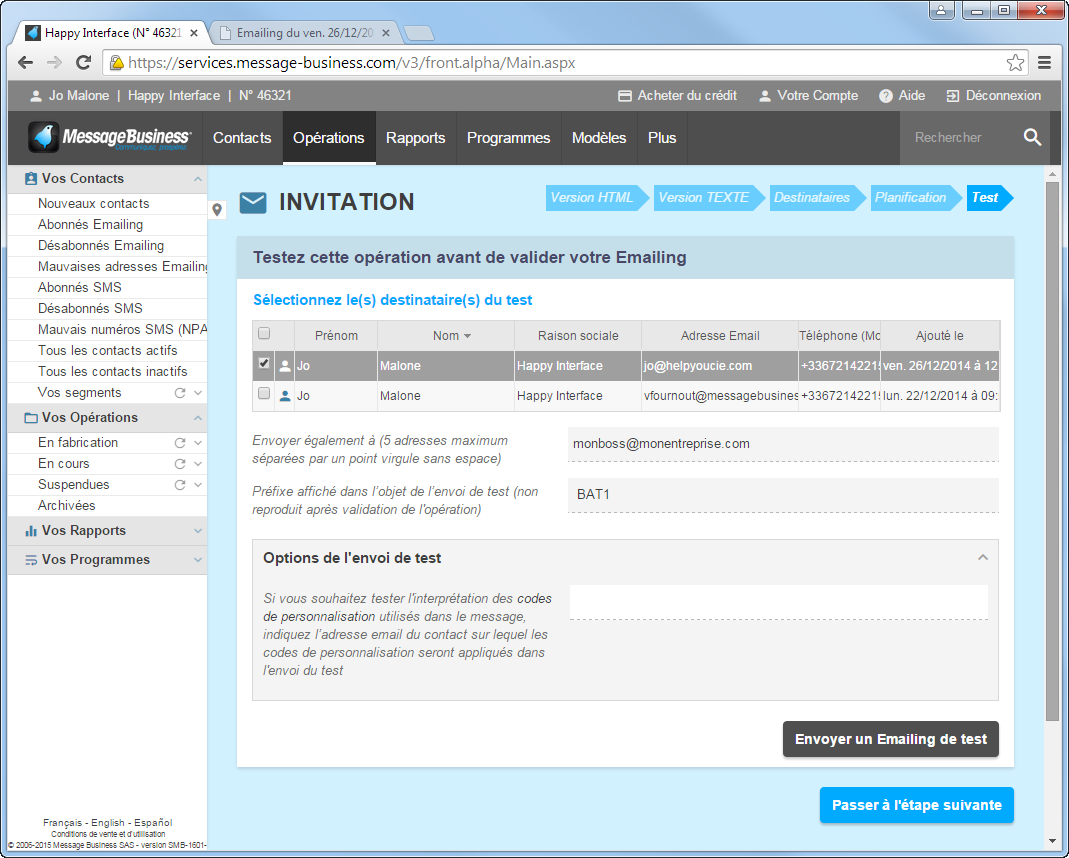Uncheck the jo@helpyoucie.com contact checkbox

click(264, 364)
